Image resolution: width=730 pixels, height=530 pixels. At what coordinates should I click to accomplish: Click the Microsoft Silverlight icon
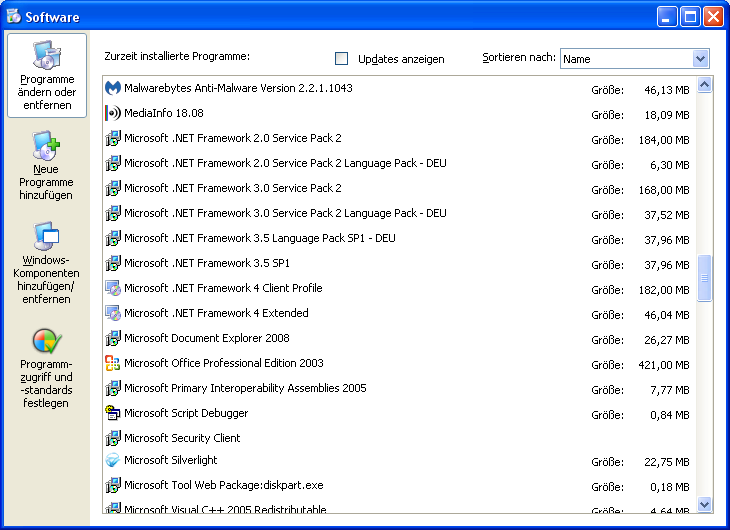click(x=113, y=460)
